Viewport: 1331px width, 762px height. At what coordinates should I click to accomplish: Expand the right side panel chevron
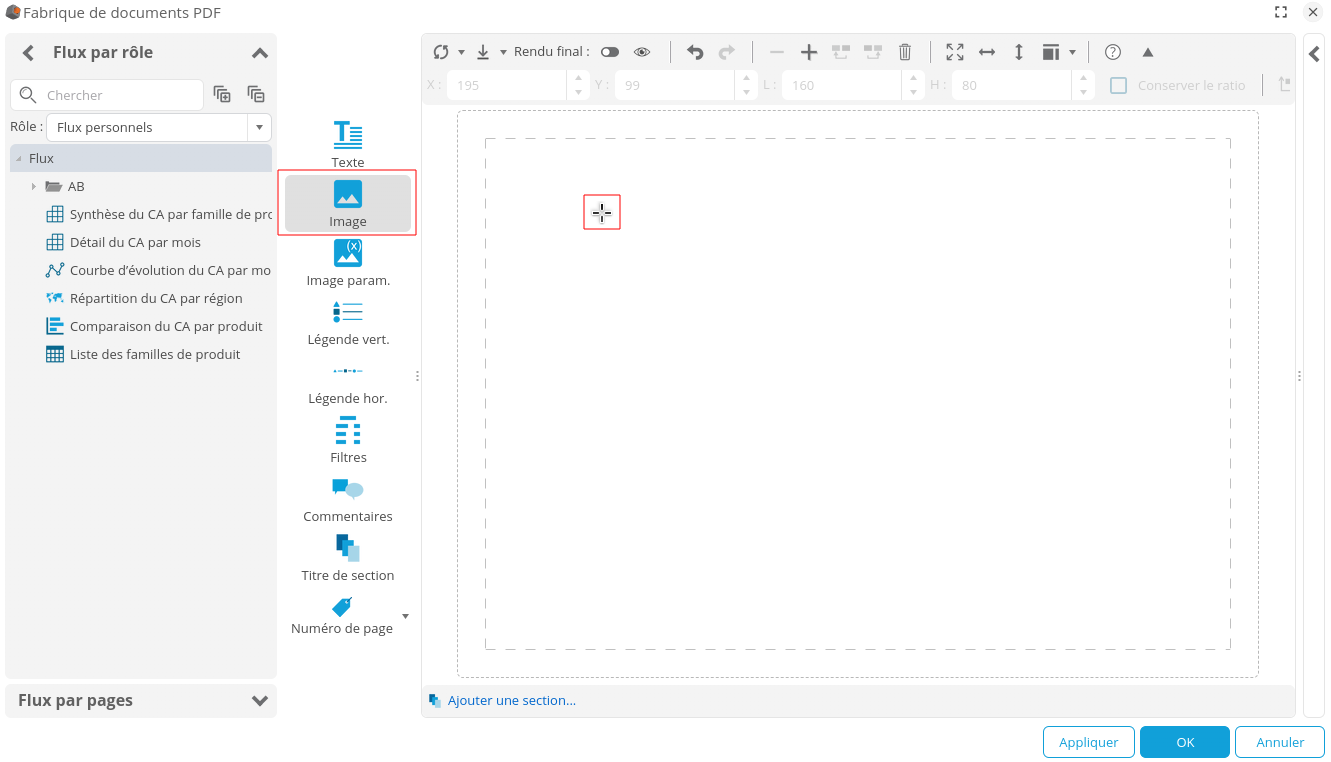pyautogui.click(x=1314, y=54)
